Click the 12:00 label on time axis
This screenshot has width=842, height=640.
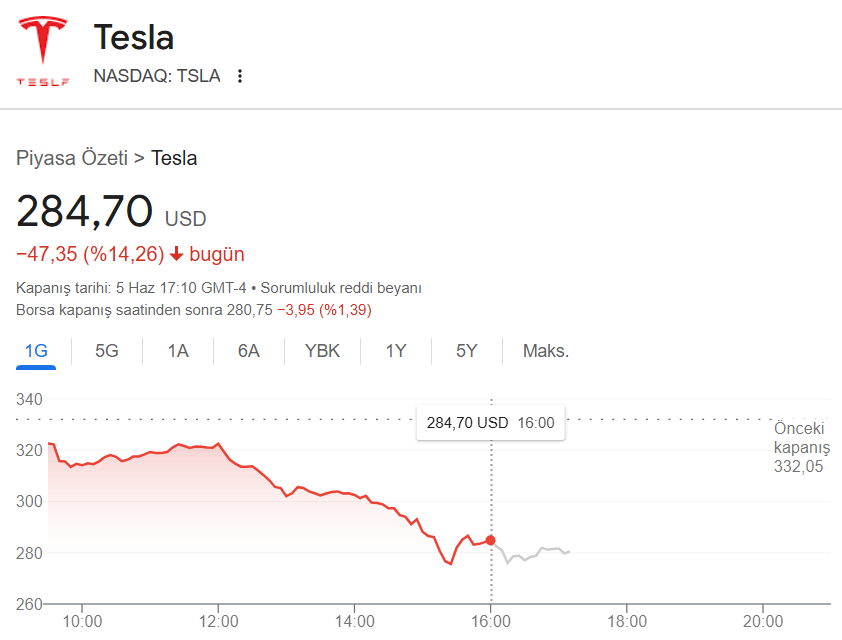(219, 622)
